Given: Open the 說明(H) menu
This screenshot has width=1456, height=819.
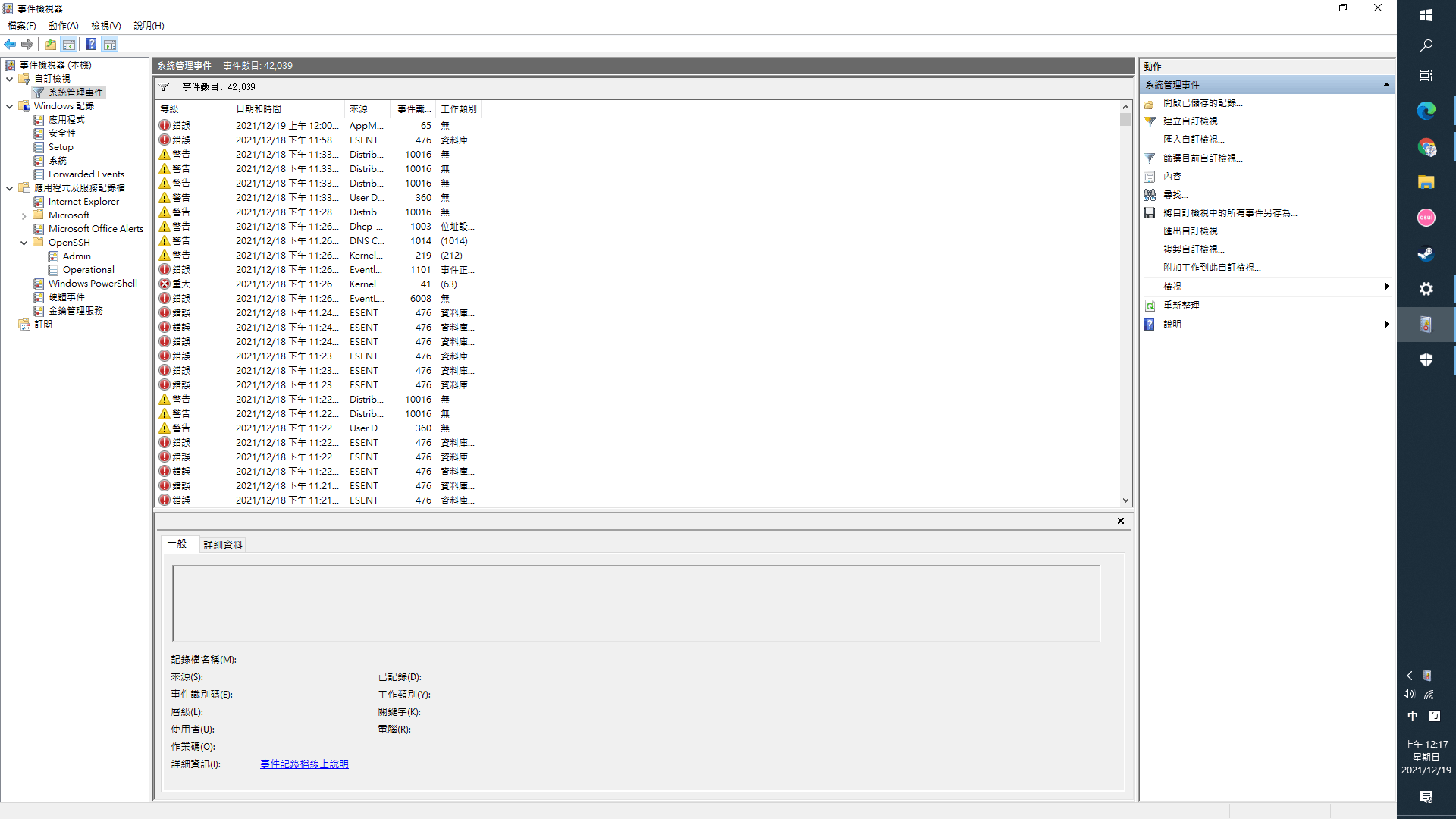Looking at the screenshot, I should pyautogui.click(x=149, y=26).
